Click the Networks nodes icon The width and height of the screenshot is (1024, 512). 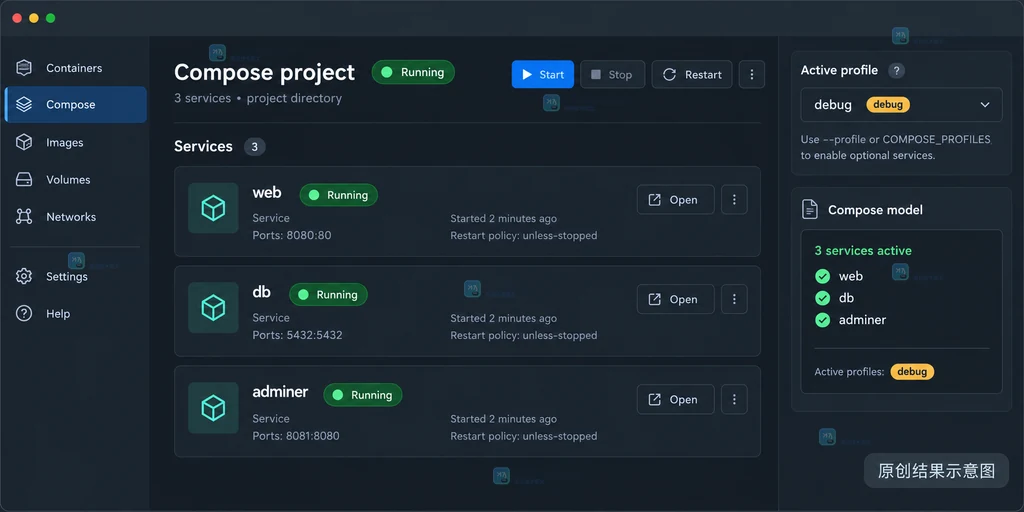point(24,217)
